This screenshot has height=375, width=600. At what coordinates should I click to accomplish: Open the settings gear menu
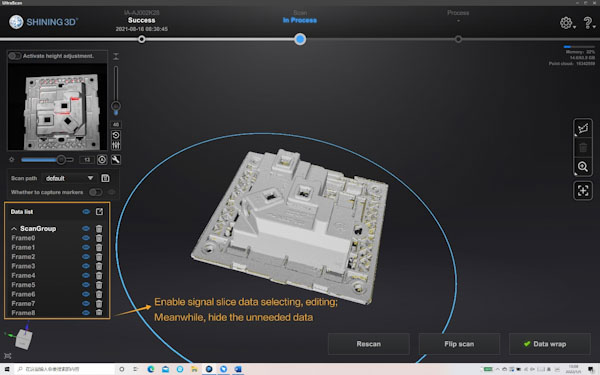(x=566, y=23)
